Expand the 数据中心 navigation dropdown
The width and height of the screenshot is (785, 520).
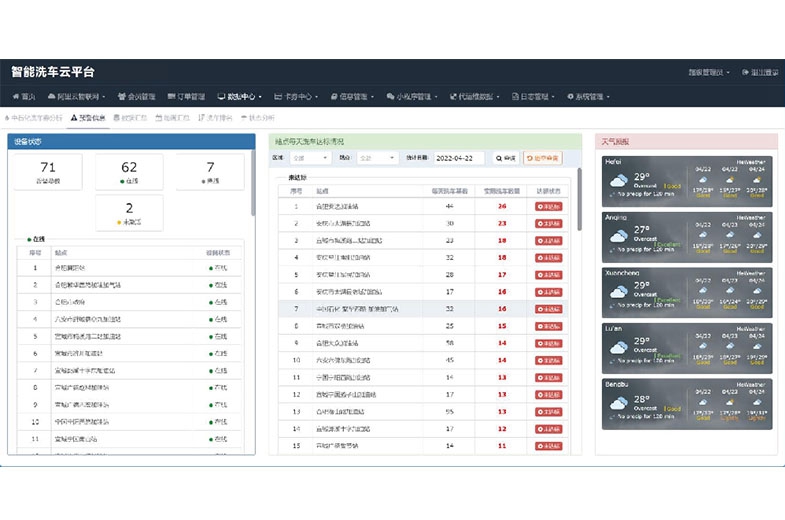pyautogui.click(x=240, y=97)
